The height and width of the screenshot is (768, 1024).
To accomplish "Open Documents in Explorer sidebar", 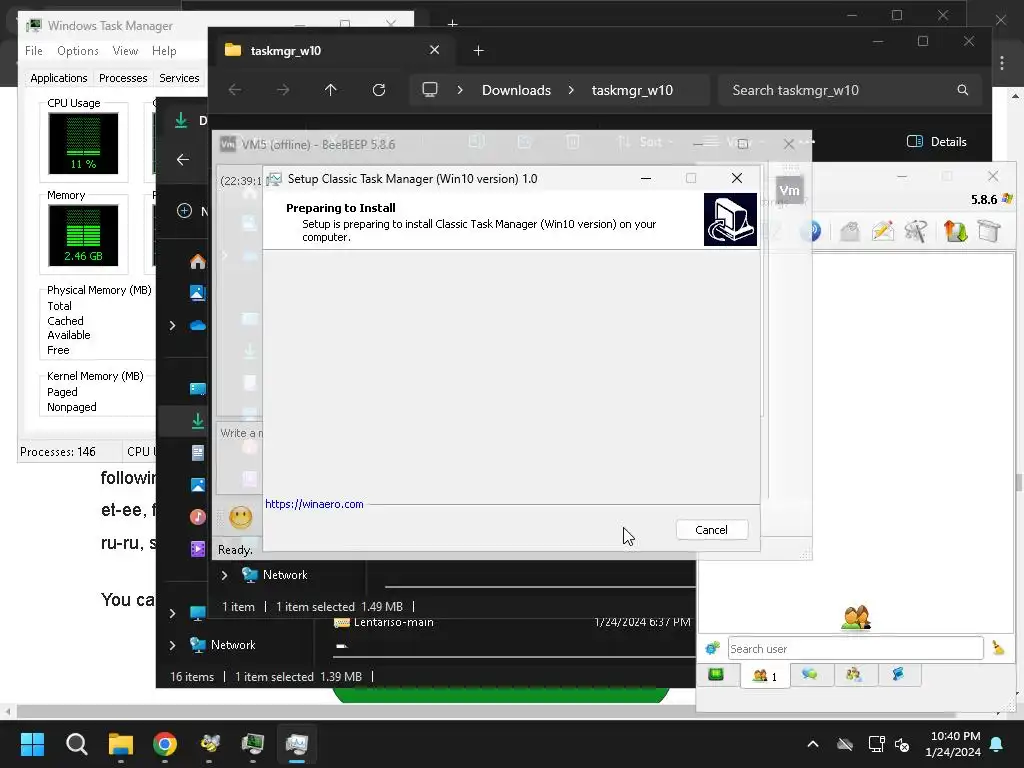I will click(197, 453).
